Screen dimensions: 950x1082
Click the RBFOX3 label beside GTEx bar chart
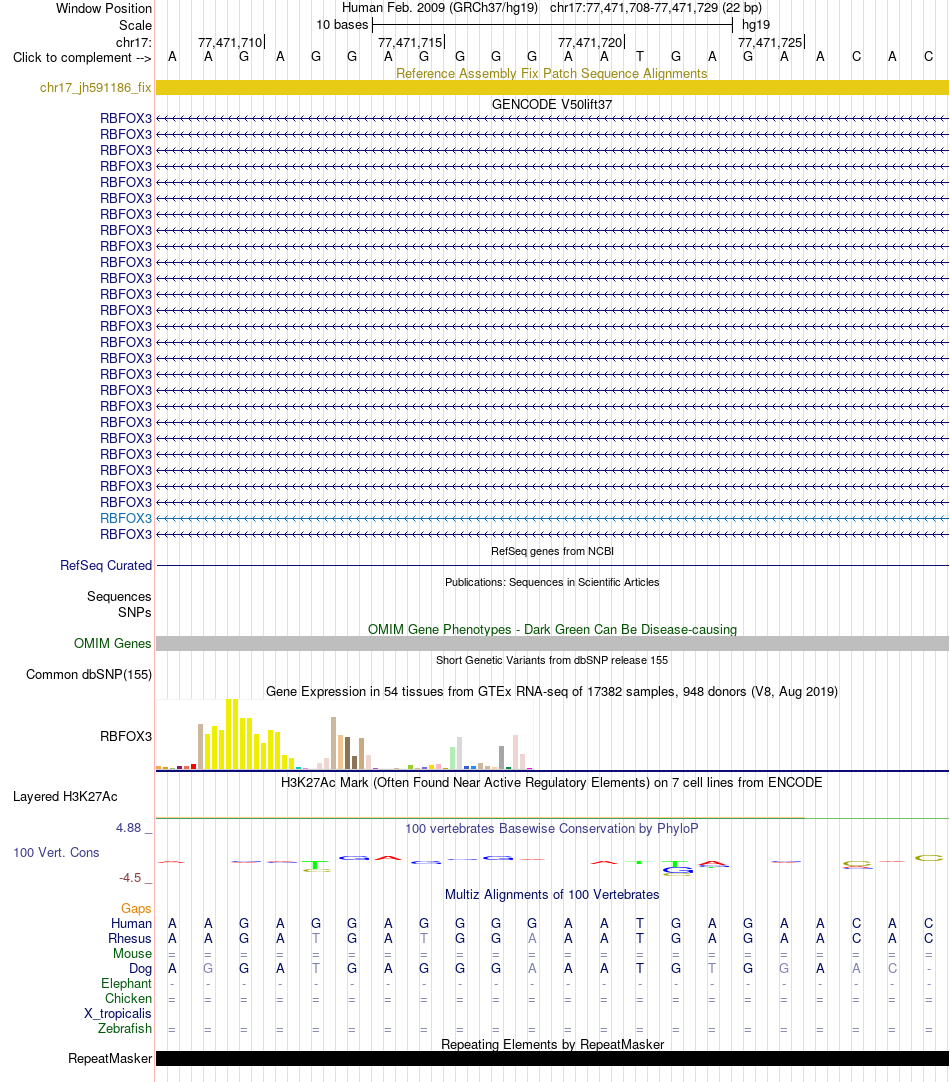point(126,736)
